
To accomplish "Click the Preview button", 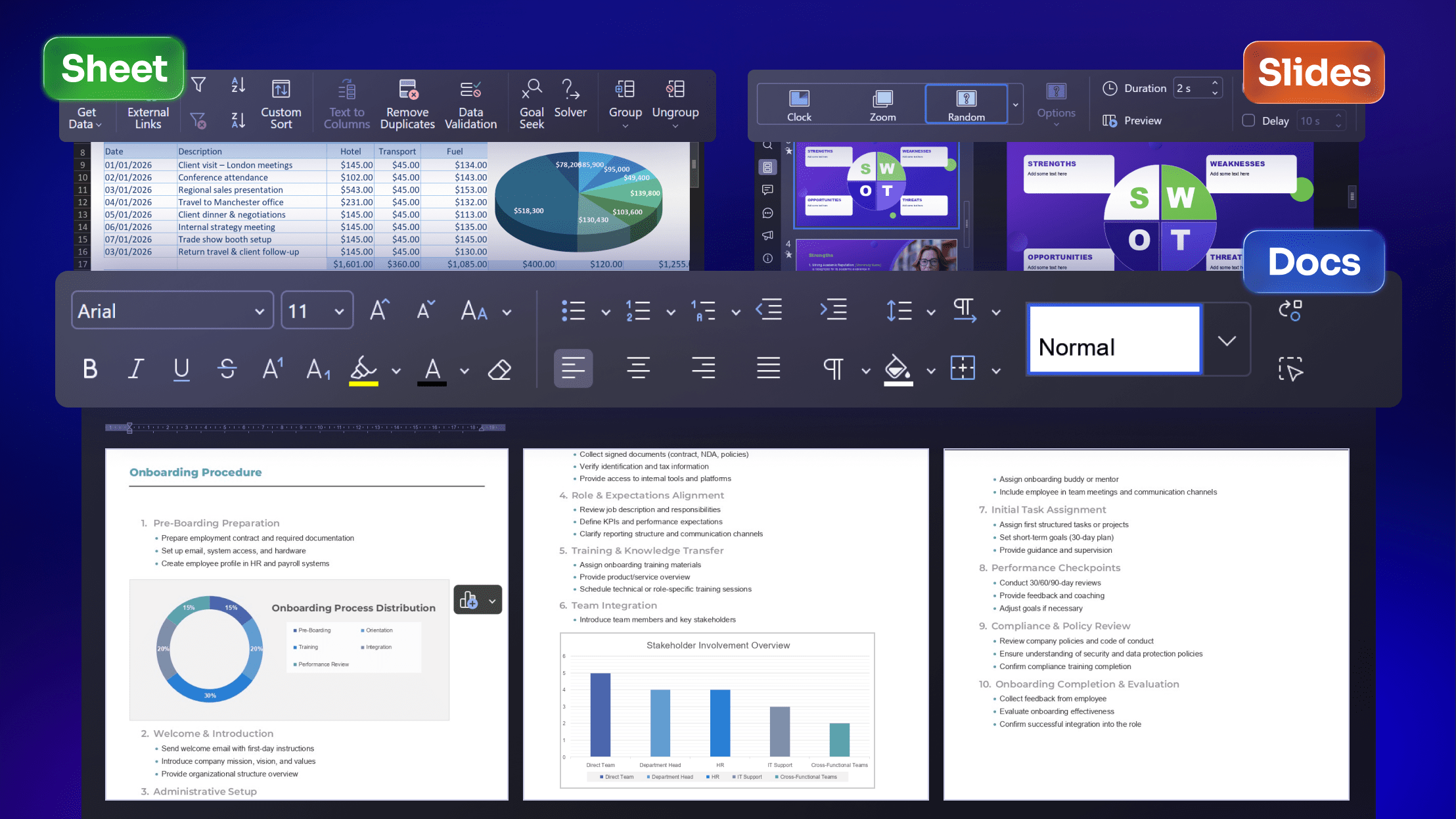I will tap(1132, 121).
